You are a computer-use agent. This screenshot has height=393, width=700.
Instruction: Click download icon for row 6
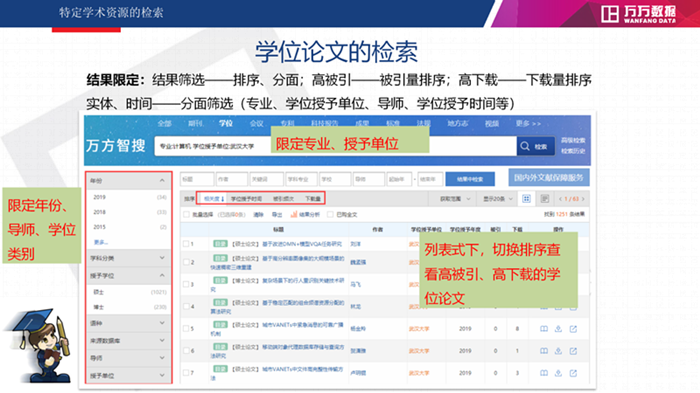point(558,351)
